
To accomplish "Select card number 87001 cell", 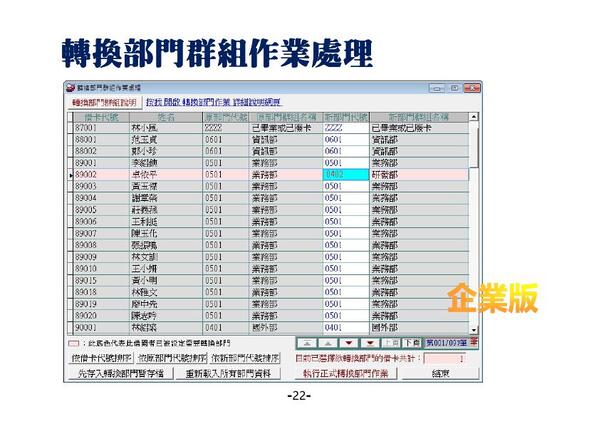I will pos(101,128).
